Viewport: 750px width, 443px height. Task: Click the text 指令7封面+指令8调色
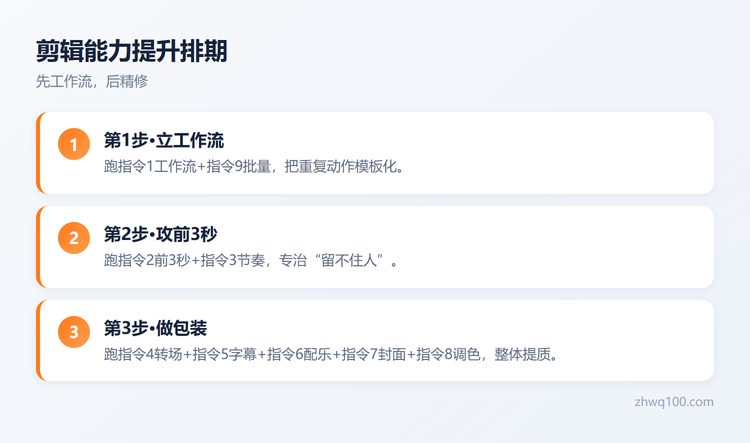[x=411, y=354]
